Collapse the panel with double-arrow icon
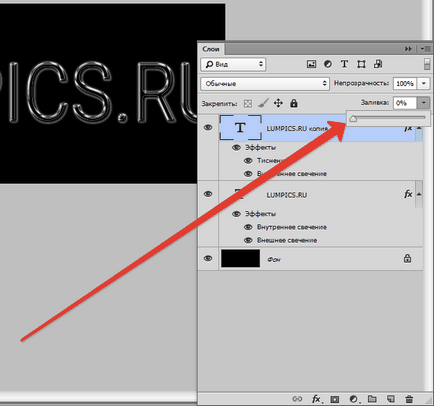Screen dimensions: 434x406 [x=408, y=49]
